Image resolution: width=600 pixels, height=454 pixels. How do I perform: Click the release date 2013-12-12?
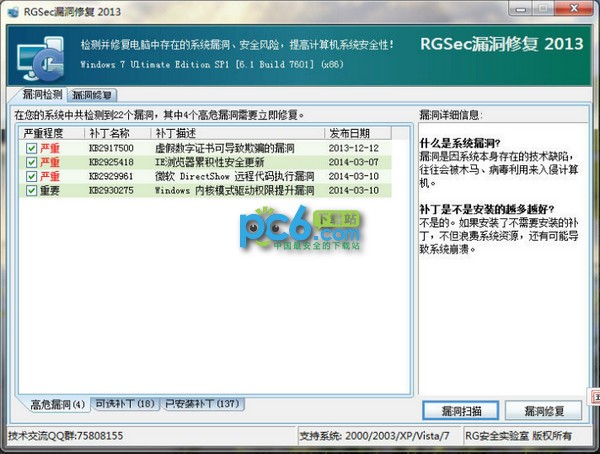pyautogui.click(x=354, y=148)
